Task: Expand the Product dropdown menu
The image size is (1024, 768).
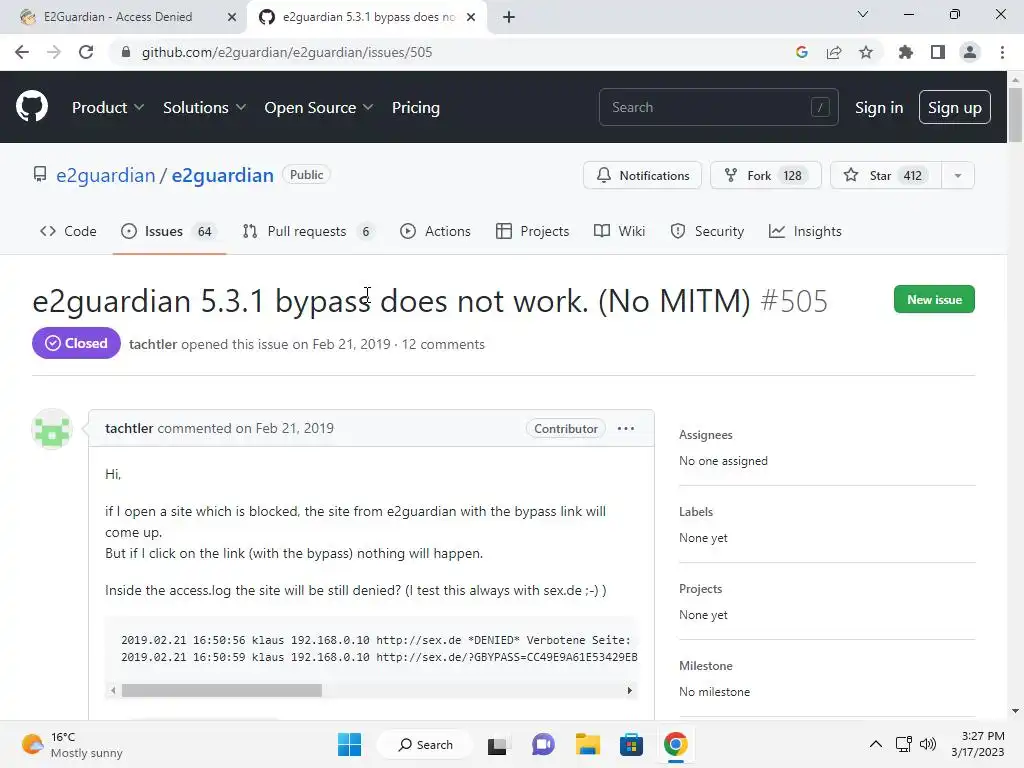Action: pyautogui.click(x=108, y=107)
